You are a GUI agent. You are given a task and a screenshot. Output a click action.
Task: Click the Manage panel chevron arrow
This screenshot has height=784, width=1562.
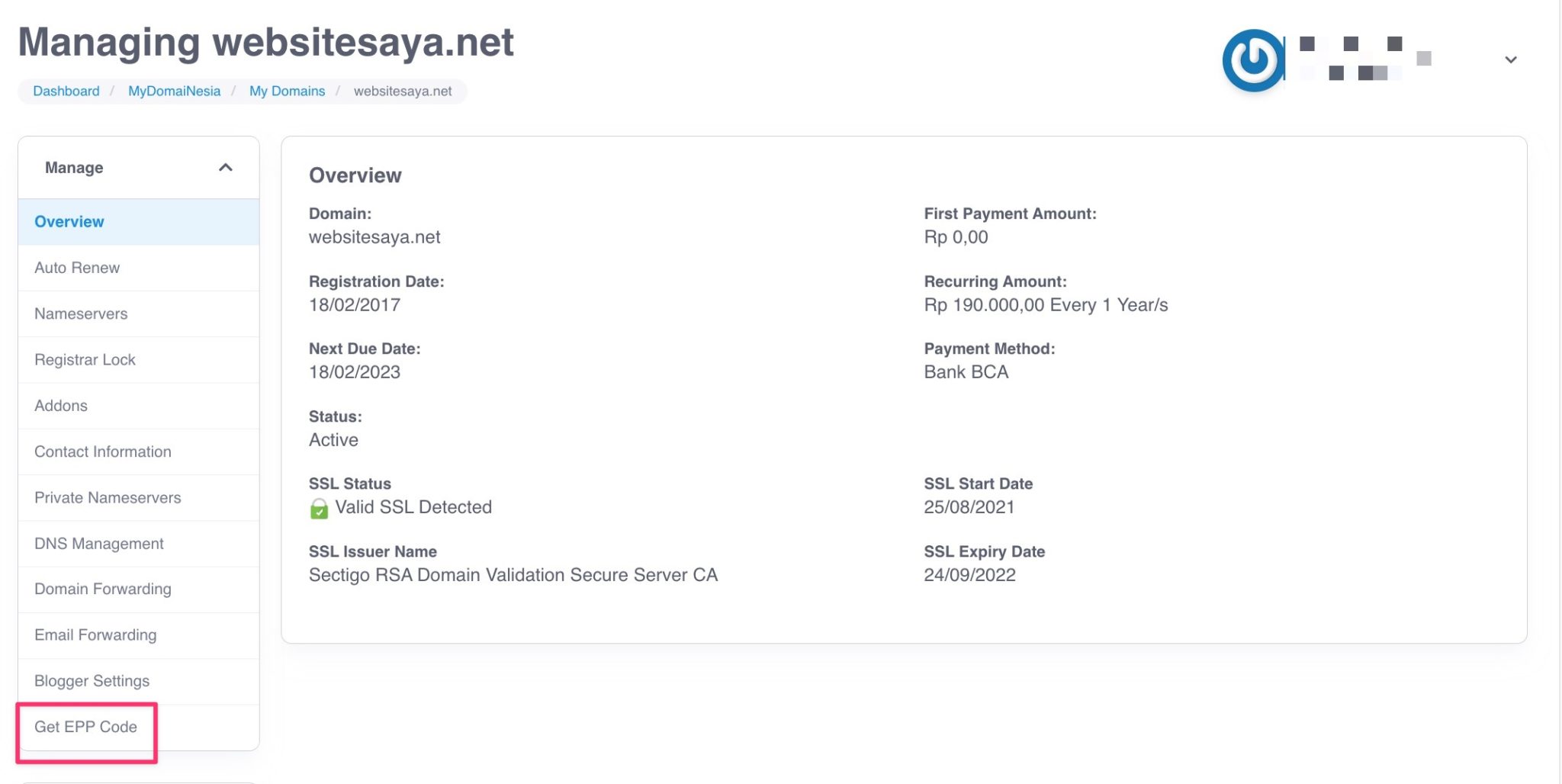(x=226, y=167)
